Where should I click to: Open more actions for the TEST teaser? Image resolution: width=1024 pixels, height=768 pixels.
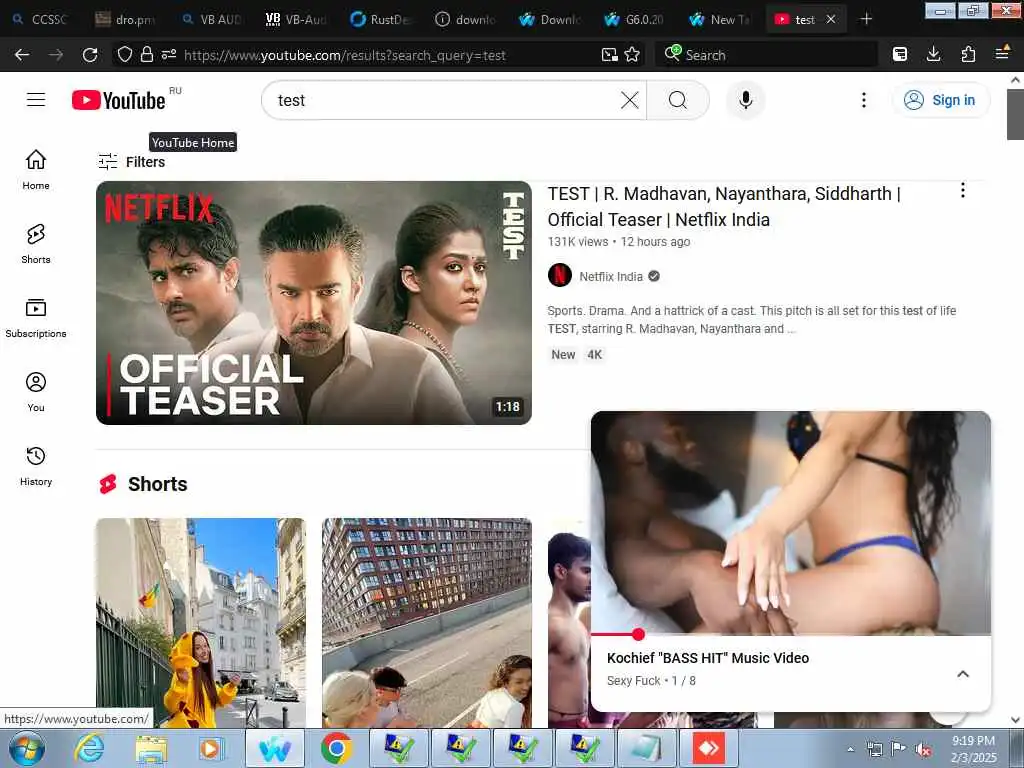tap(963, 191)
